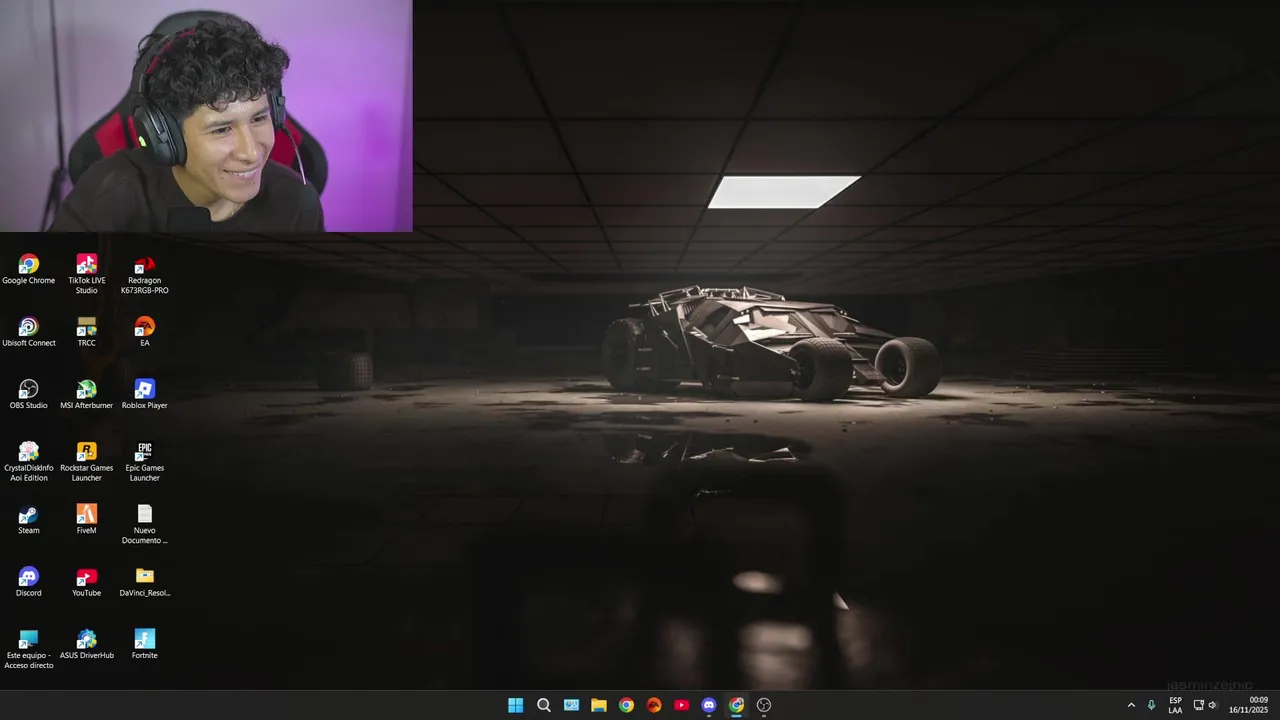Open Redragon K673RGB-PRO shortcut
Image resolution: width=1280 pixels, height=720 pixels.
point(145,274)
